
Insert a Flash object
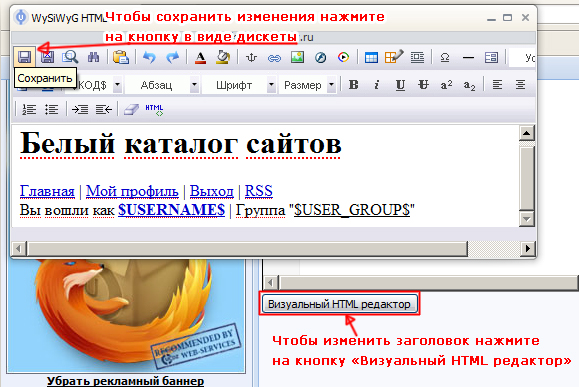(321, 57)
